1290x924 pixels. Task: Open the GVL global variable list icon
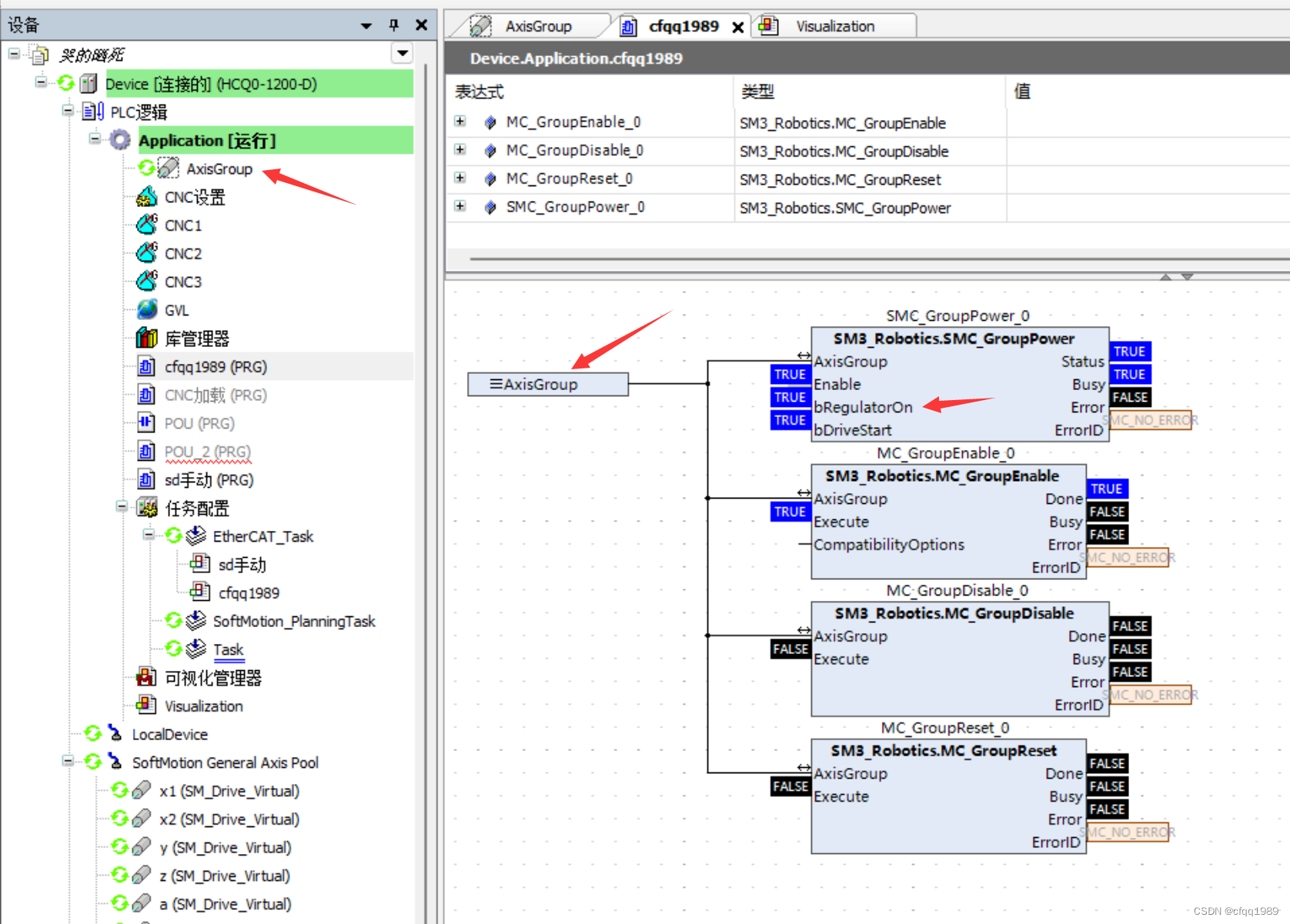(147, 309)
